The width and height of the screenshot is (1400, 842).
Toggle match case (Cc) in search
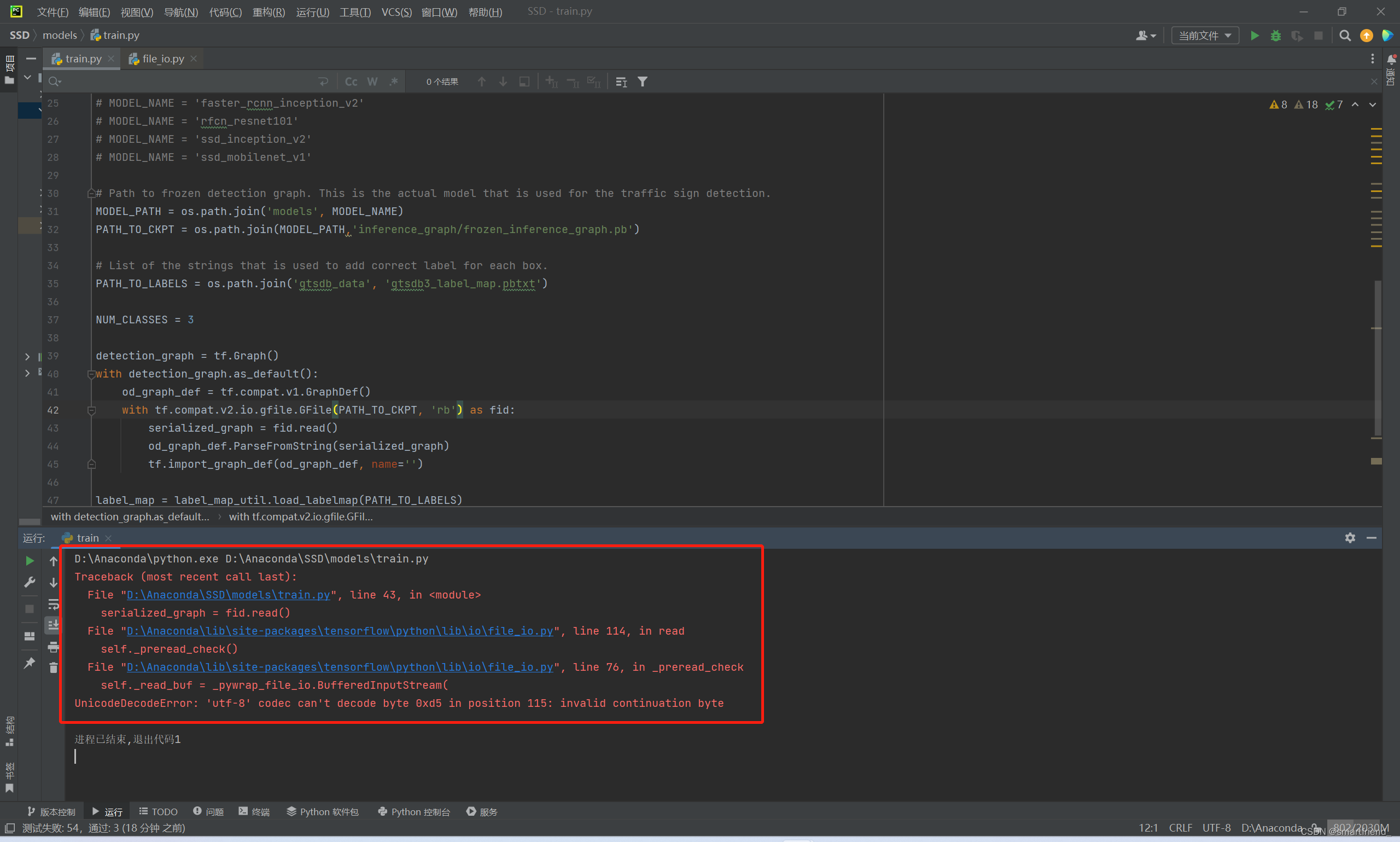point(351,82)
